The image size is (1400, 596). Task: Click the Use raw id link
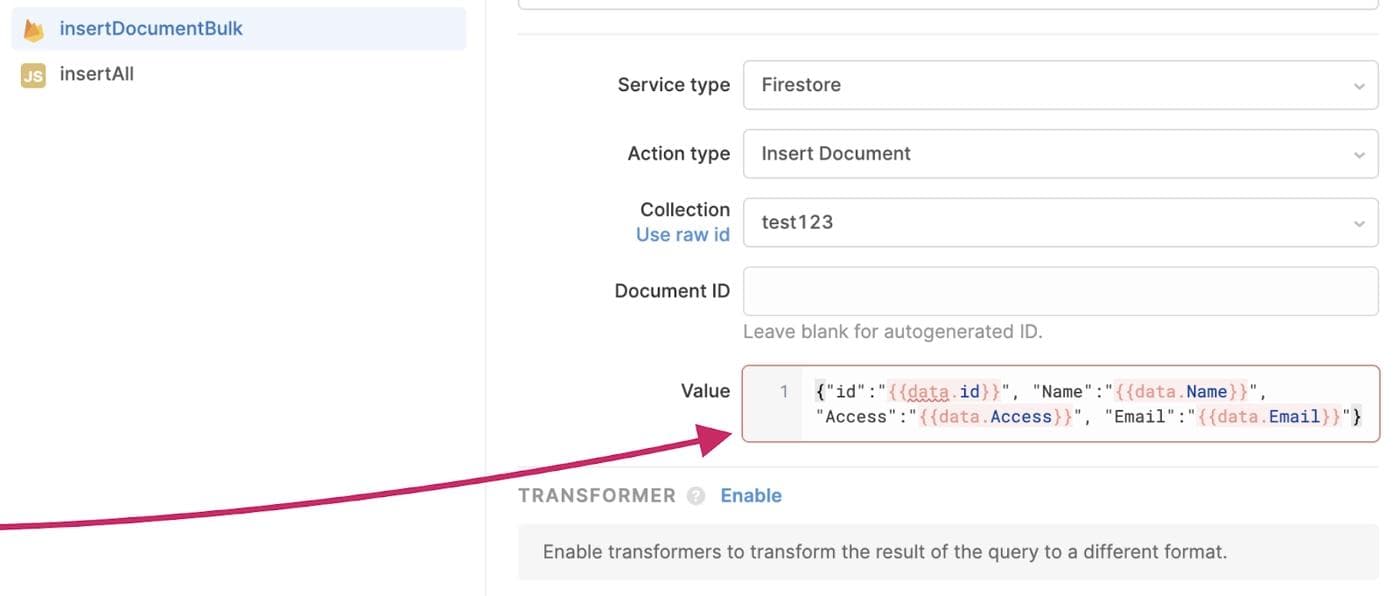coord(682,235)
